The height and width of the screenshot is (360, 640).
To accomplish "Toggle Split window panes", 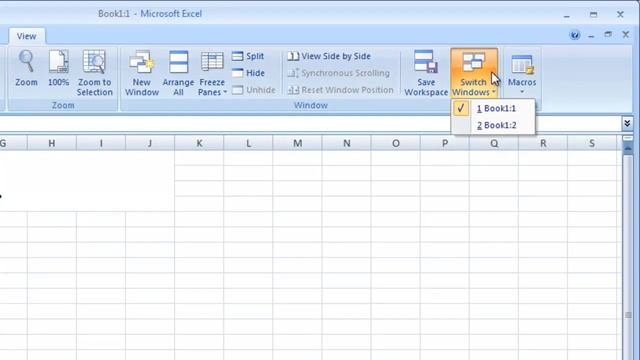I will click(x=248, y=56).
